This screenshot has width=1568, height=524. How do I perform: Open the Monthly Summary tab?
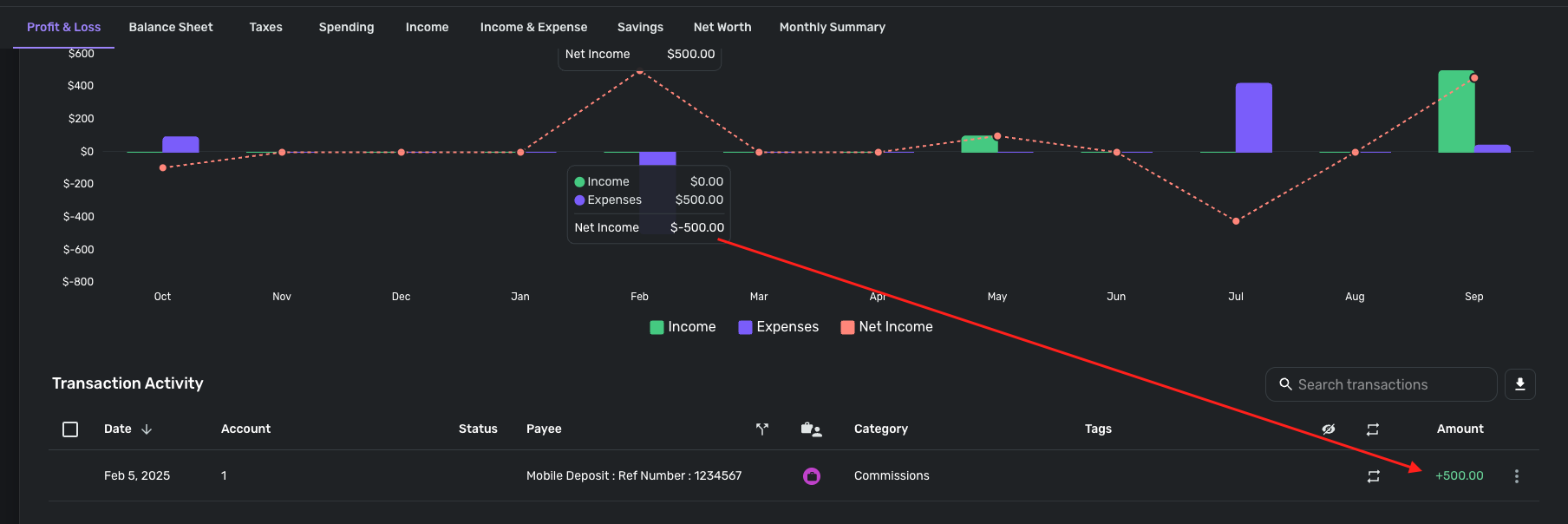(x=832, y=27)
